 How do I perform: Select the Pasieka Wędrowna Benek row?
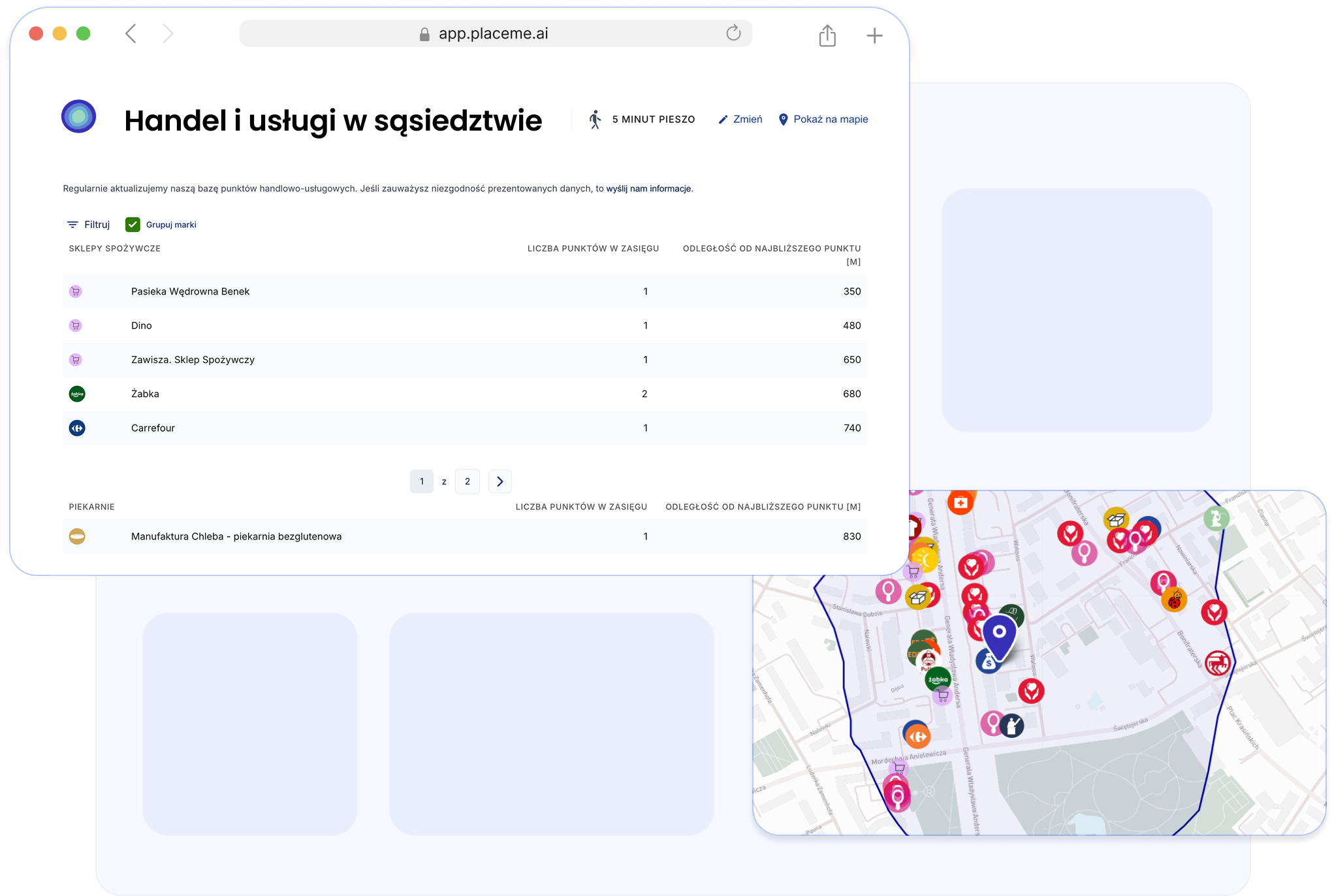pyautogui.click(x=464, y=291)
